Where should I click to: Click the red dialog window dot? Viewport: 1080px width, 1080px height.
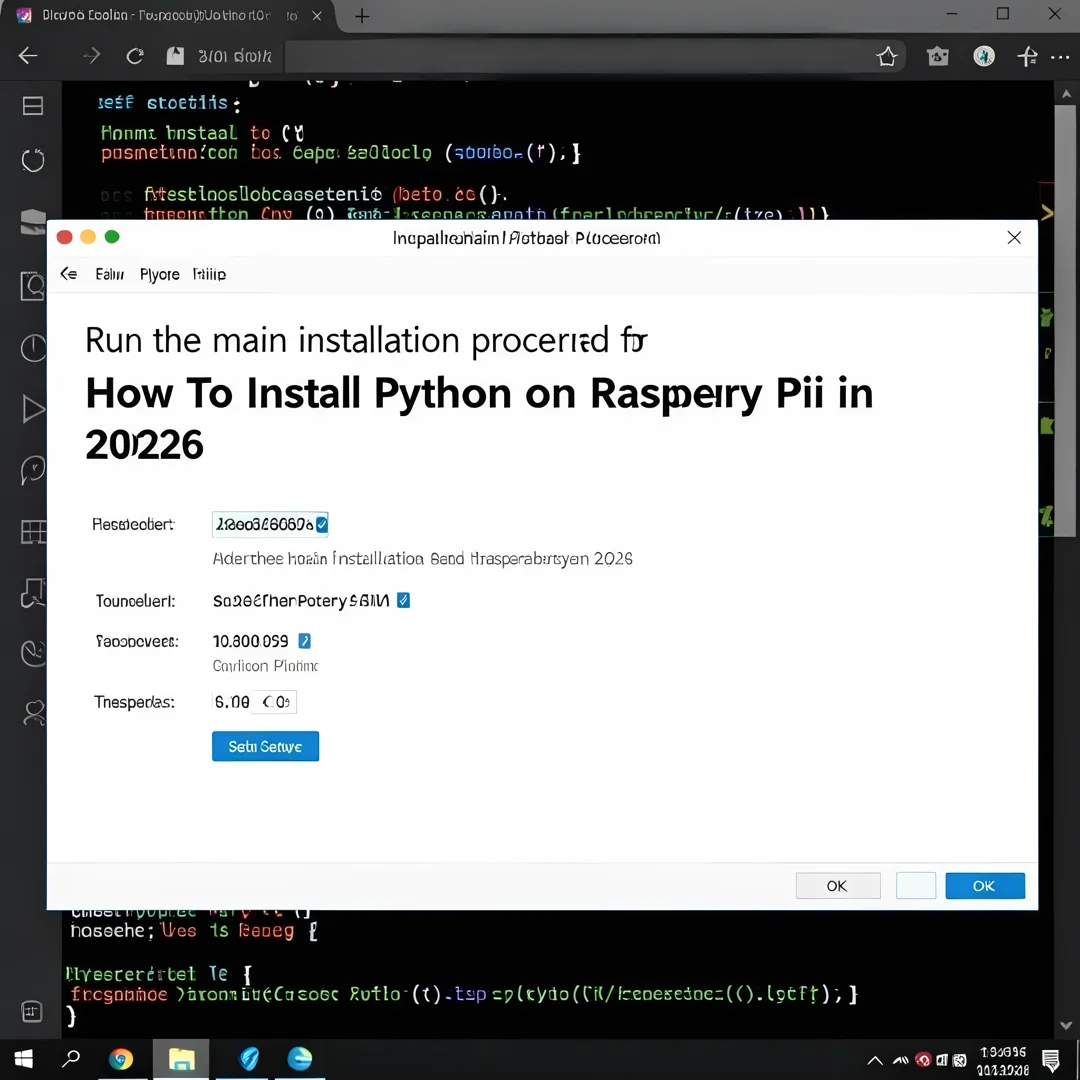pyautogui.click(x=65, y=237)
